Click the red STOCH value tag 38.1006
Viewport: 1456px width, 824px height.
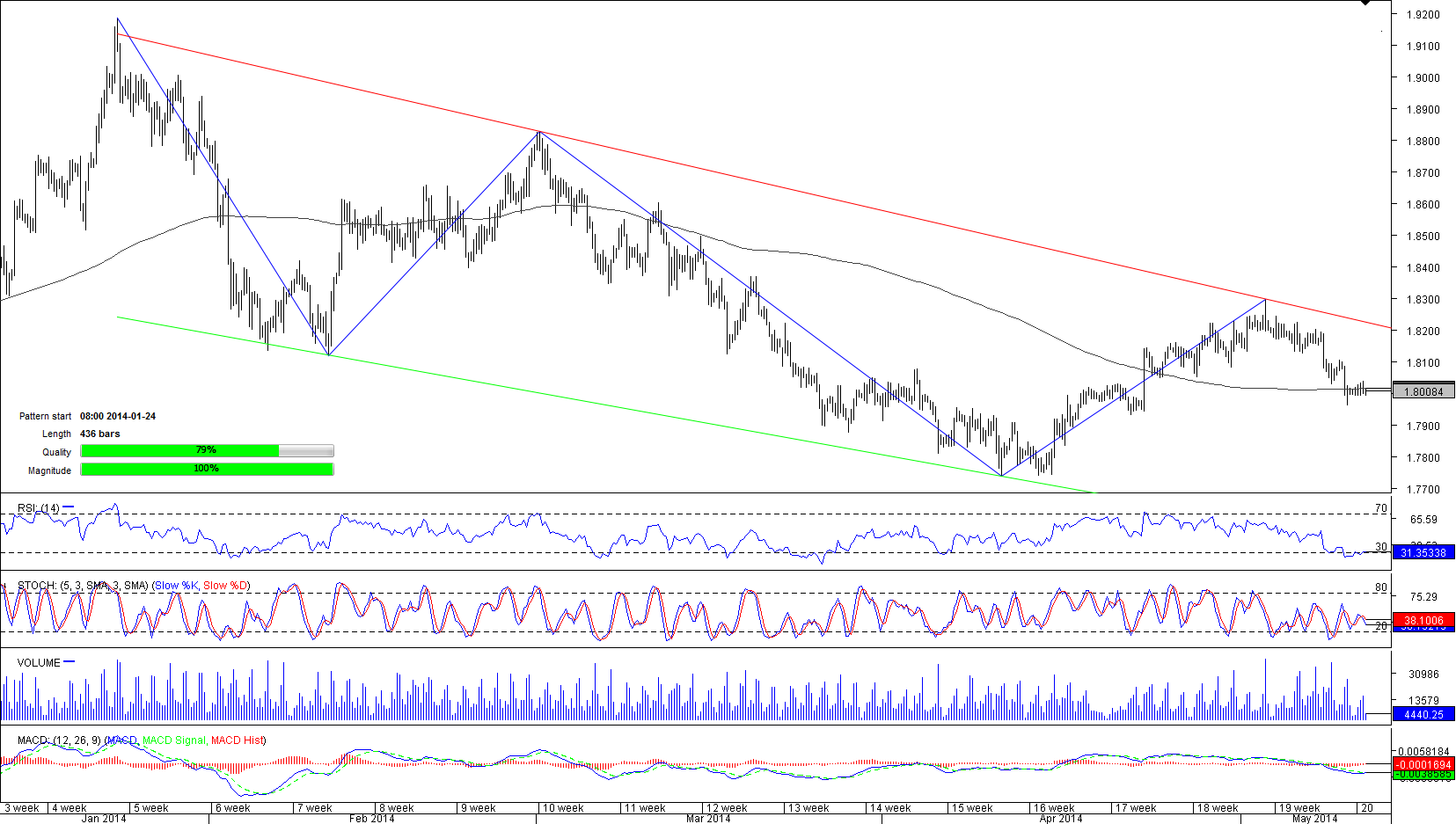tap(1423, 620)
